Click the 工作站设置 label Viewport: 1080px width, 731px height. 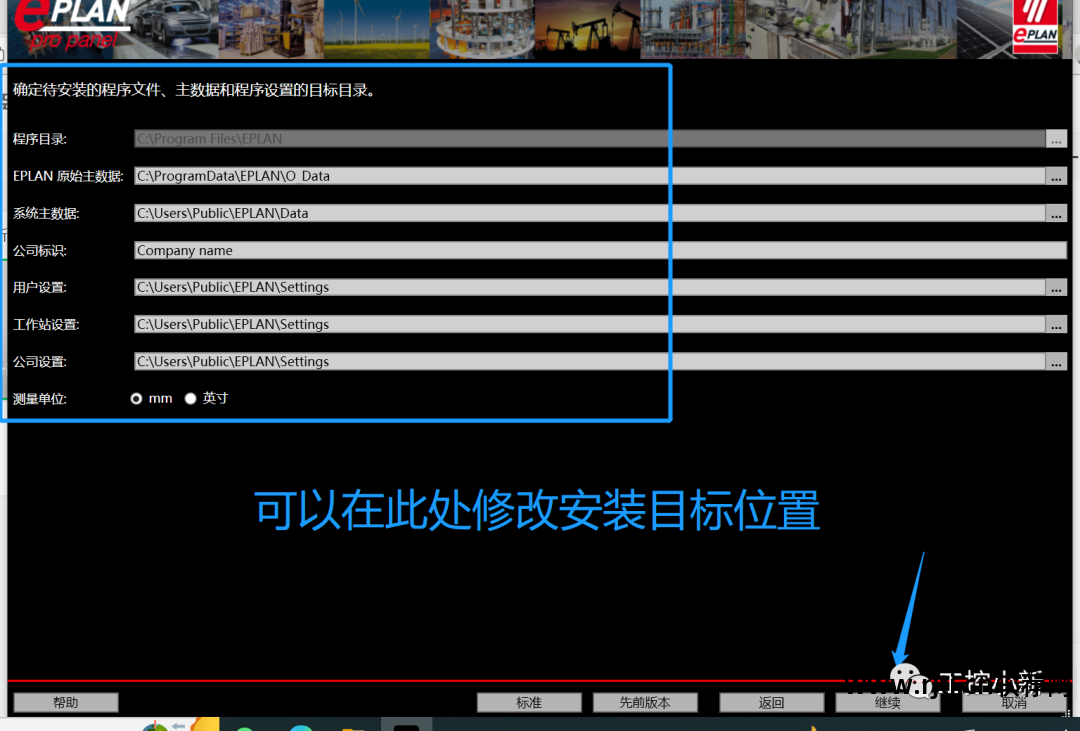click(46, 325)
